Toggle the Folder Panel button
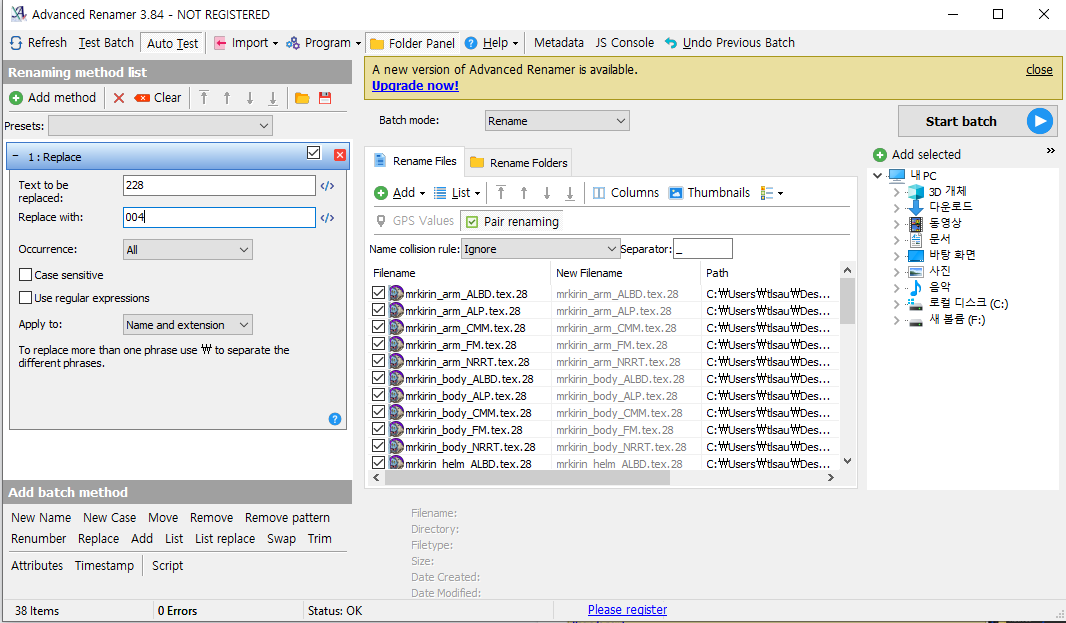 point(412,44)
